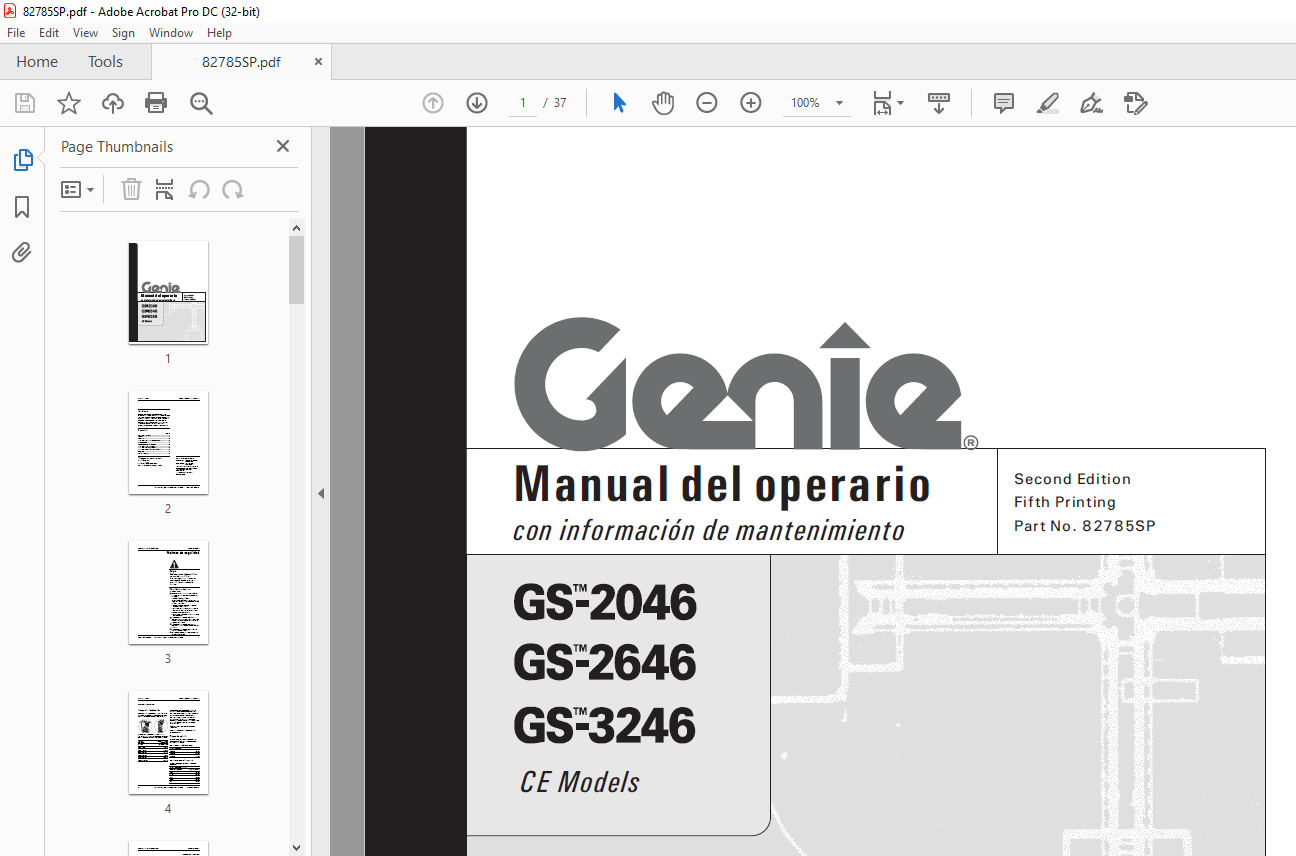Delete selected pages with trash icon
This screenshot has width=1296, height=856.
click(x=131, y=189)
